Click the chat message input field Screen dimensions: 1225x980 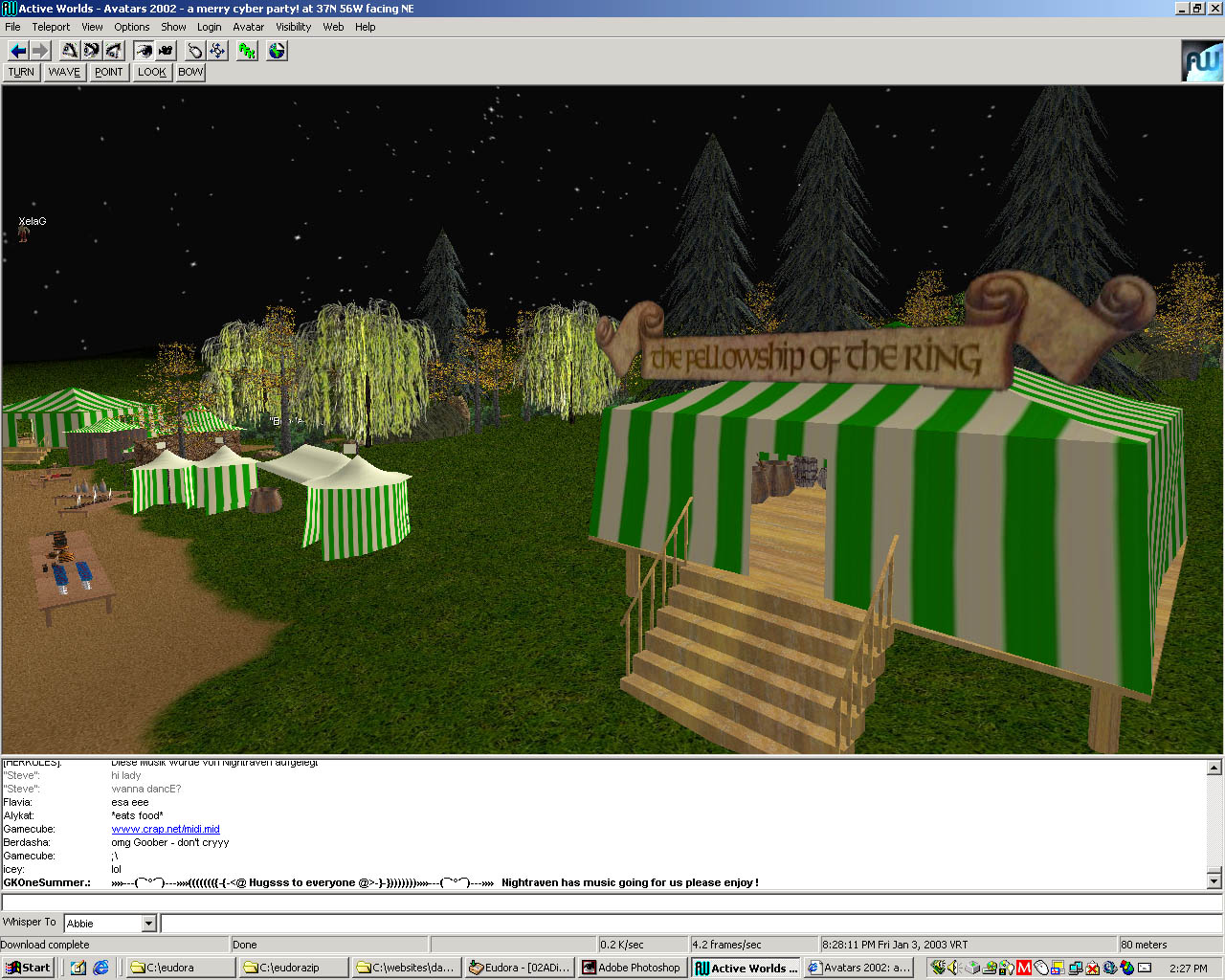[x=611, y=902]
